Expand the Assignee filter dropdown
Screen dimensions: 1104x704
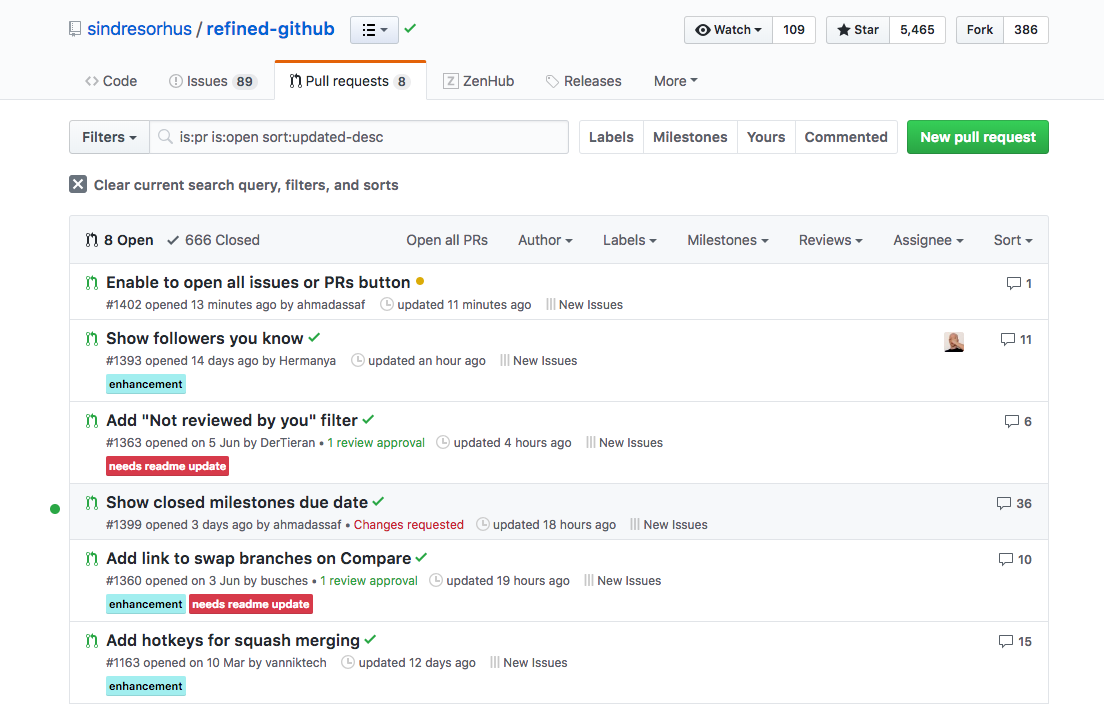click(x=928, y=240)
